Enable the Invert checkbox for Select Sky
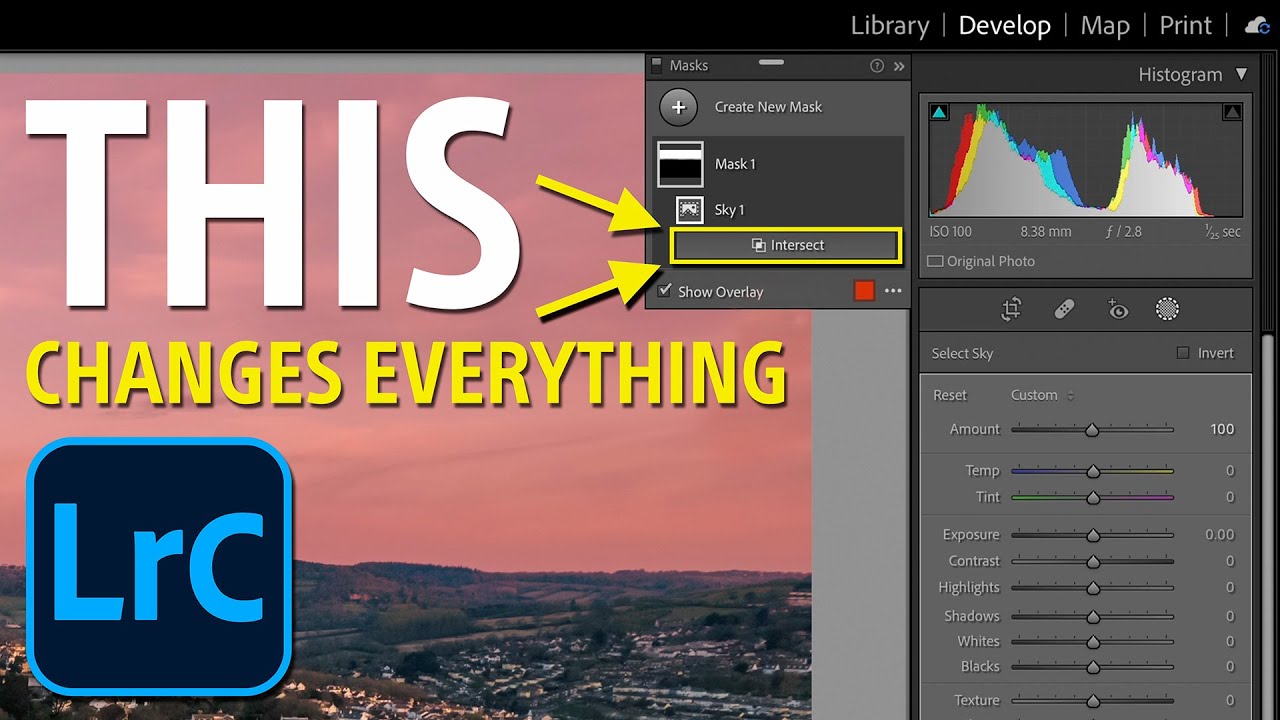 [x=1183, y=353]
